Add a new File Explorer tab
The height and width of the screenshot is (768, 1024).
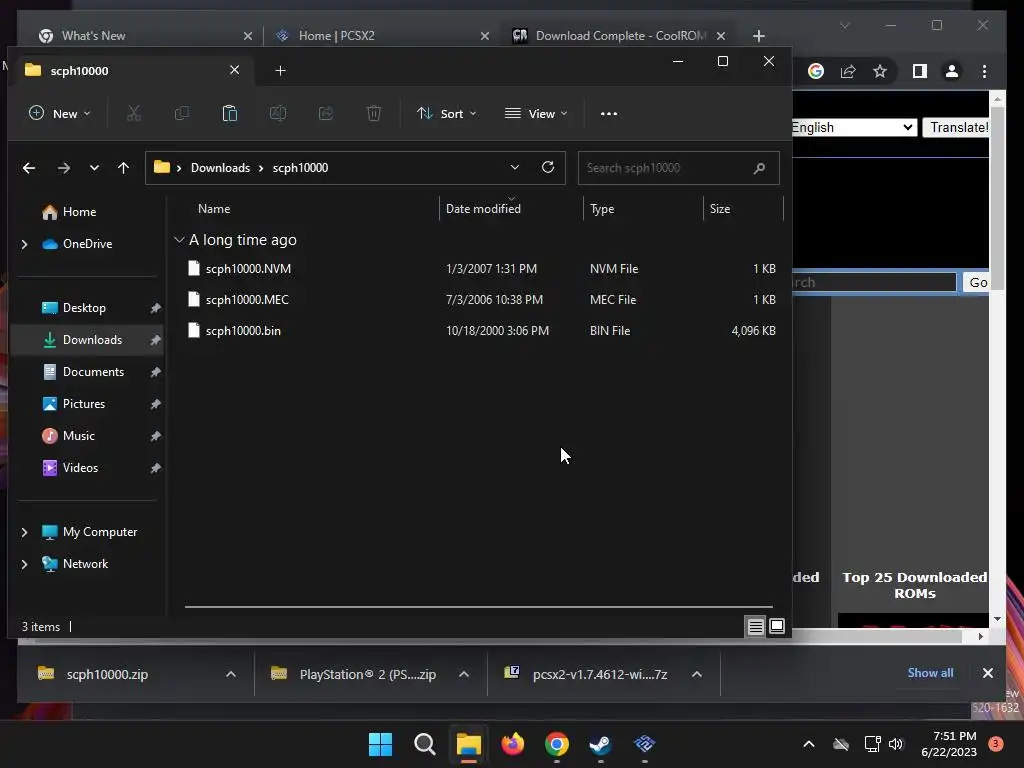coord(280,71)
